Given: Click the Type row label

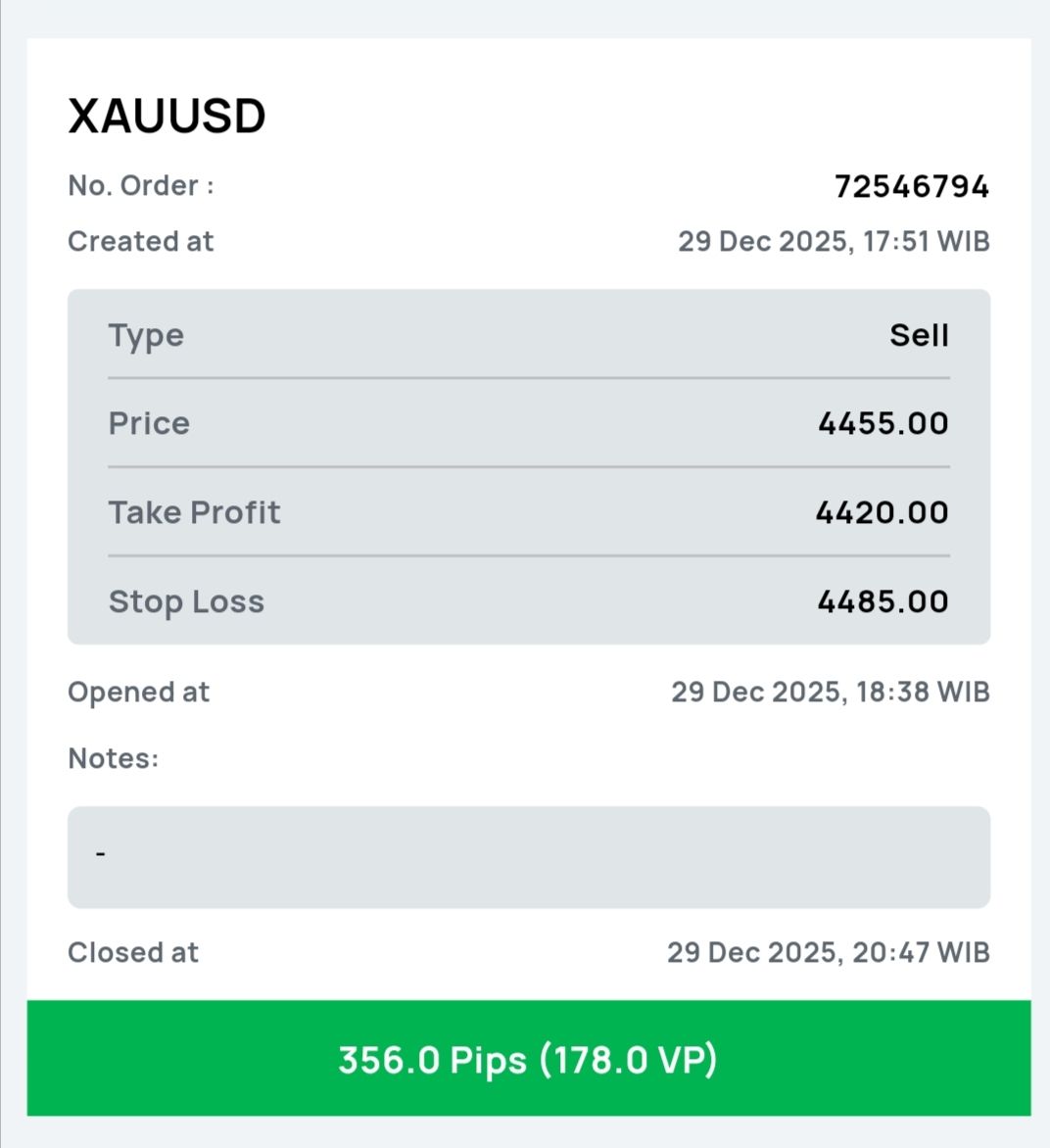Looking at the screenshot, I should point(146,335).
